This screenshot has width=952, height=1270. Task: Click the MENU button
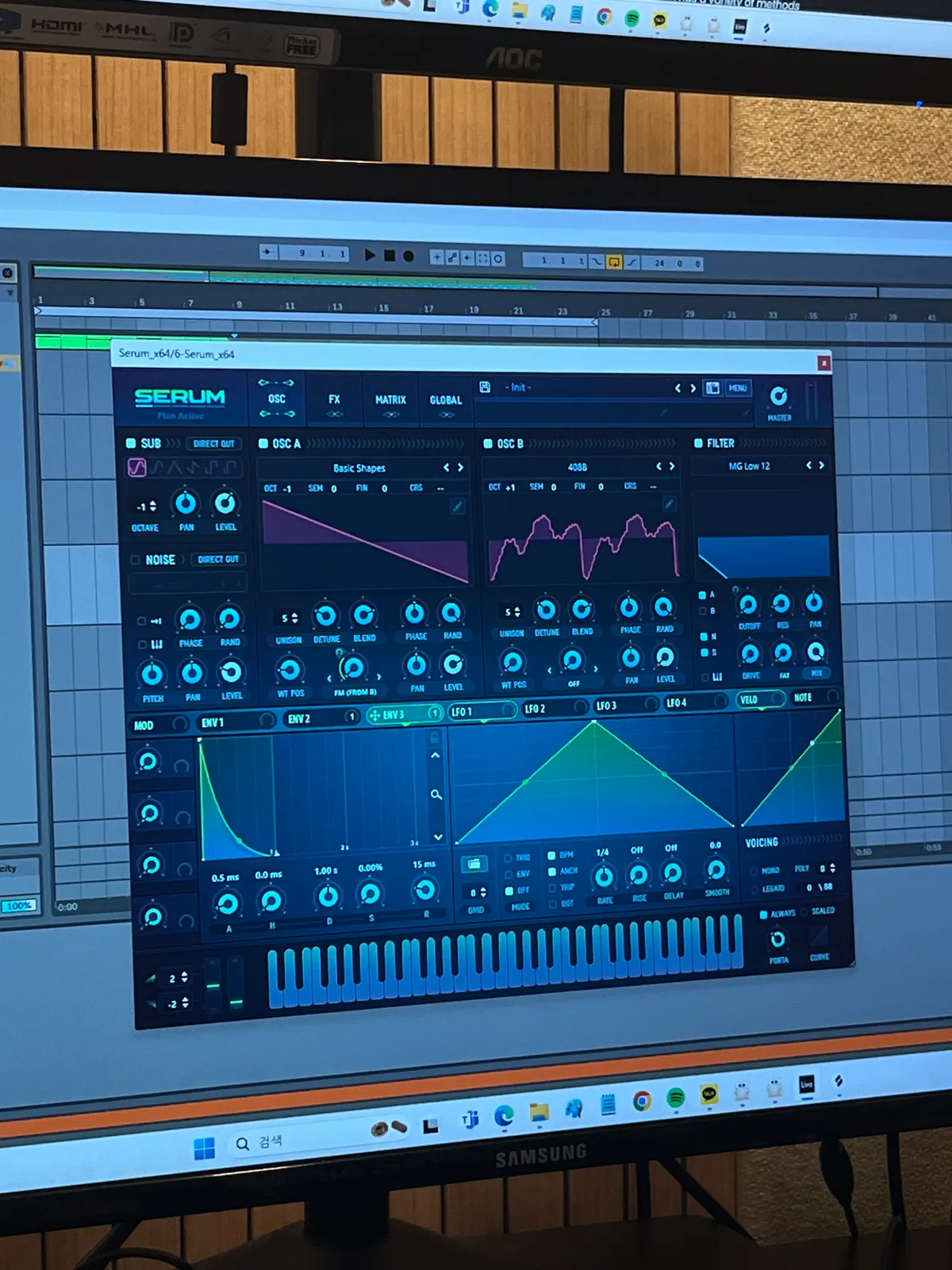click(738, 388)
